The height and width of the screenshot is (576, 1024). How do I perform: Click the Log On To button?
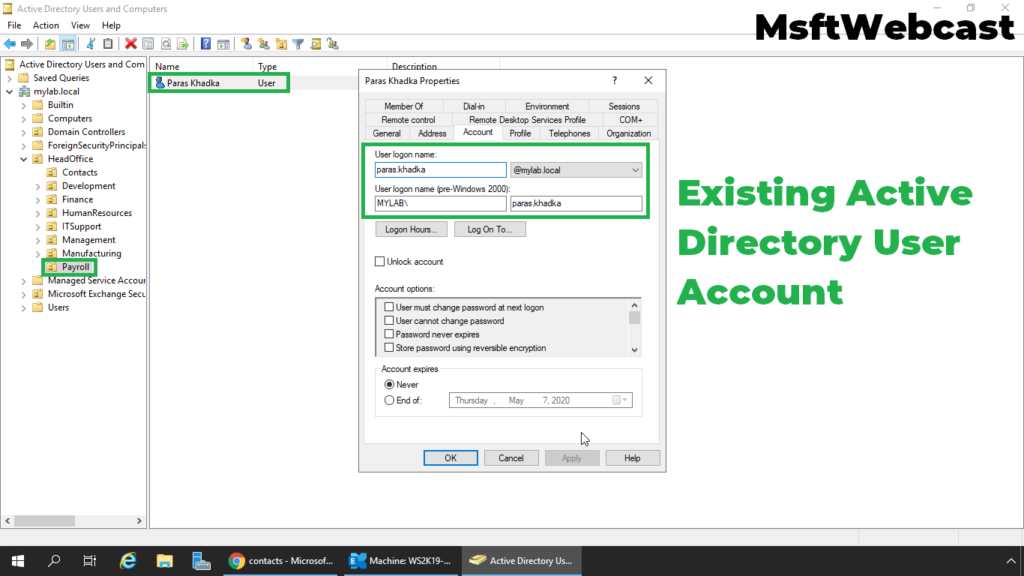point(490,229)
